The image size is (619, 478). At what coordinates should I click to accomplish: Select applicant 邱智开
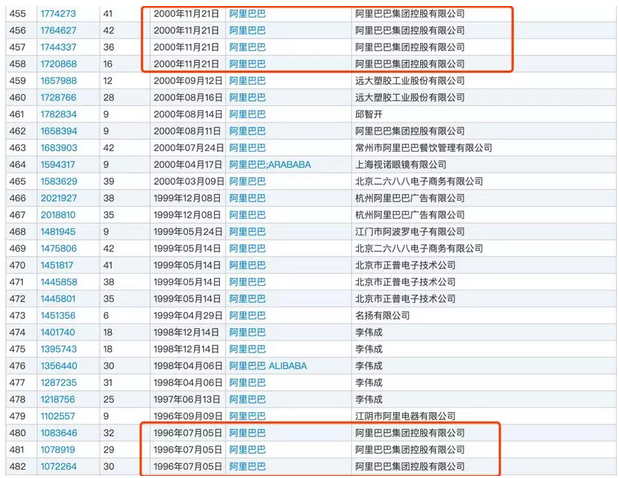[x=369, y=114]
